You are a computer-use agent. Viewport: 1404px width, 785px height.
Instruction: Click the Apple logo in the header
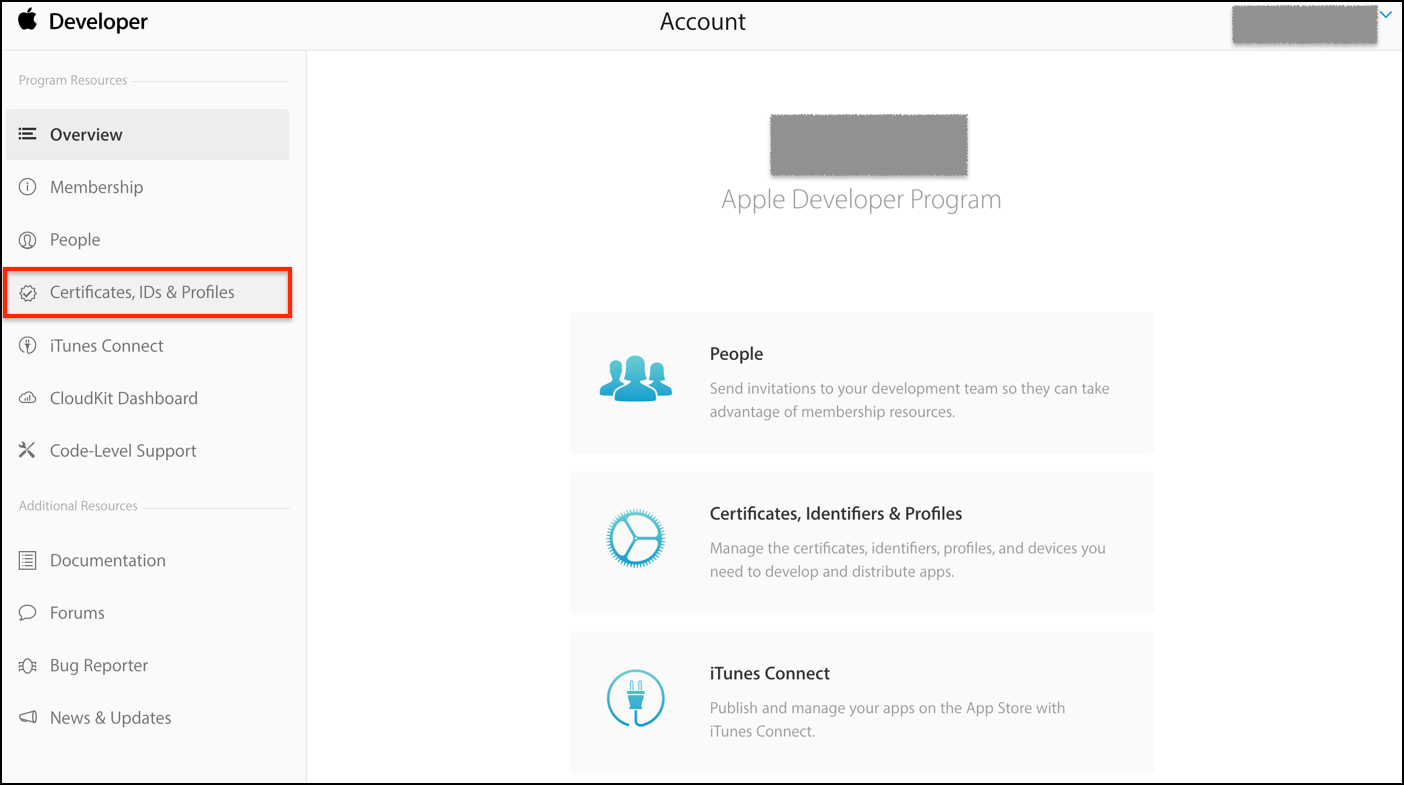(25, 20)
